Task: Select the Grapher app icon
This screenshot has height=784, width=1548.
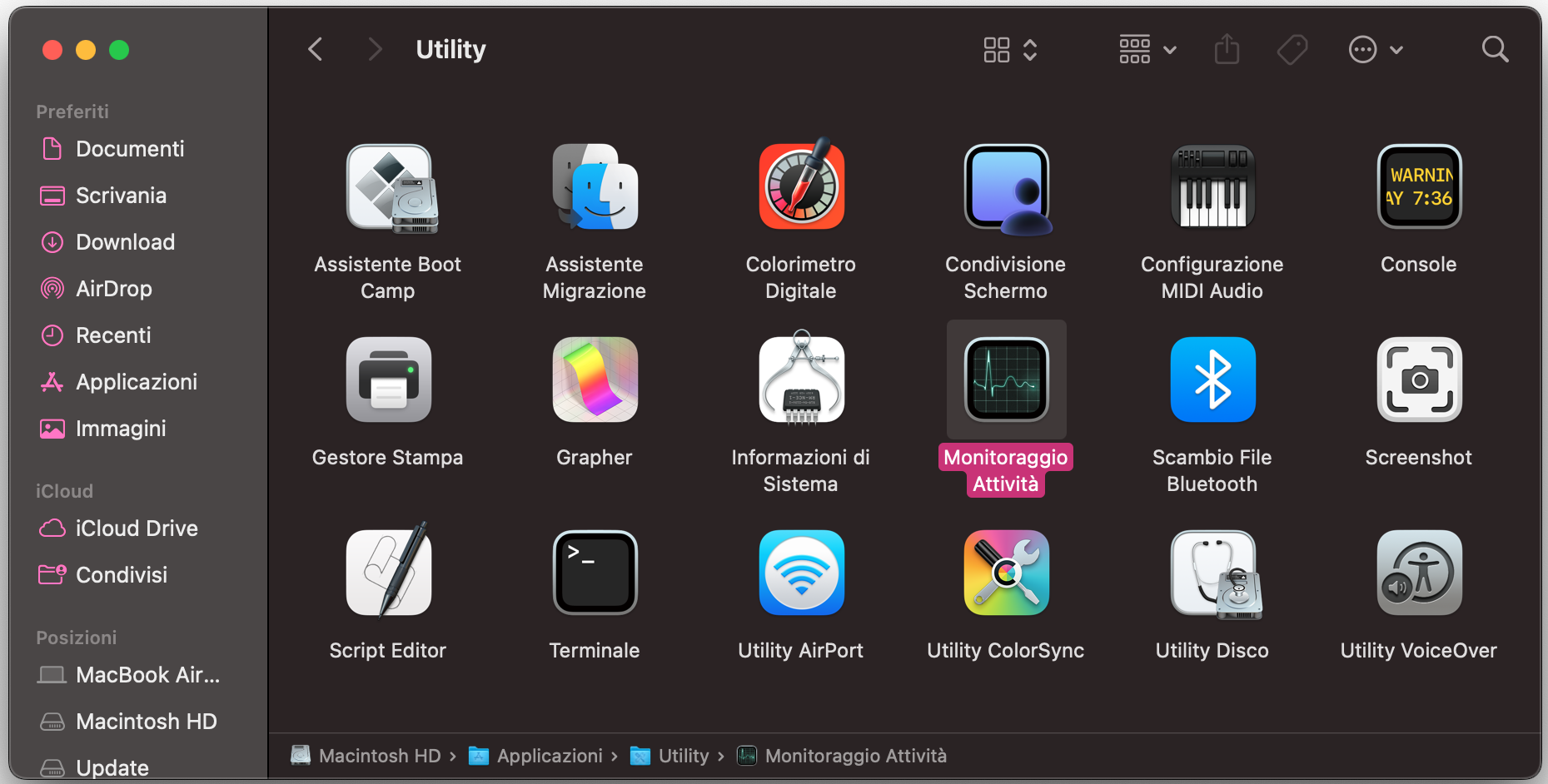Action: tap(595, 380)
